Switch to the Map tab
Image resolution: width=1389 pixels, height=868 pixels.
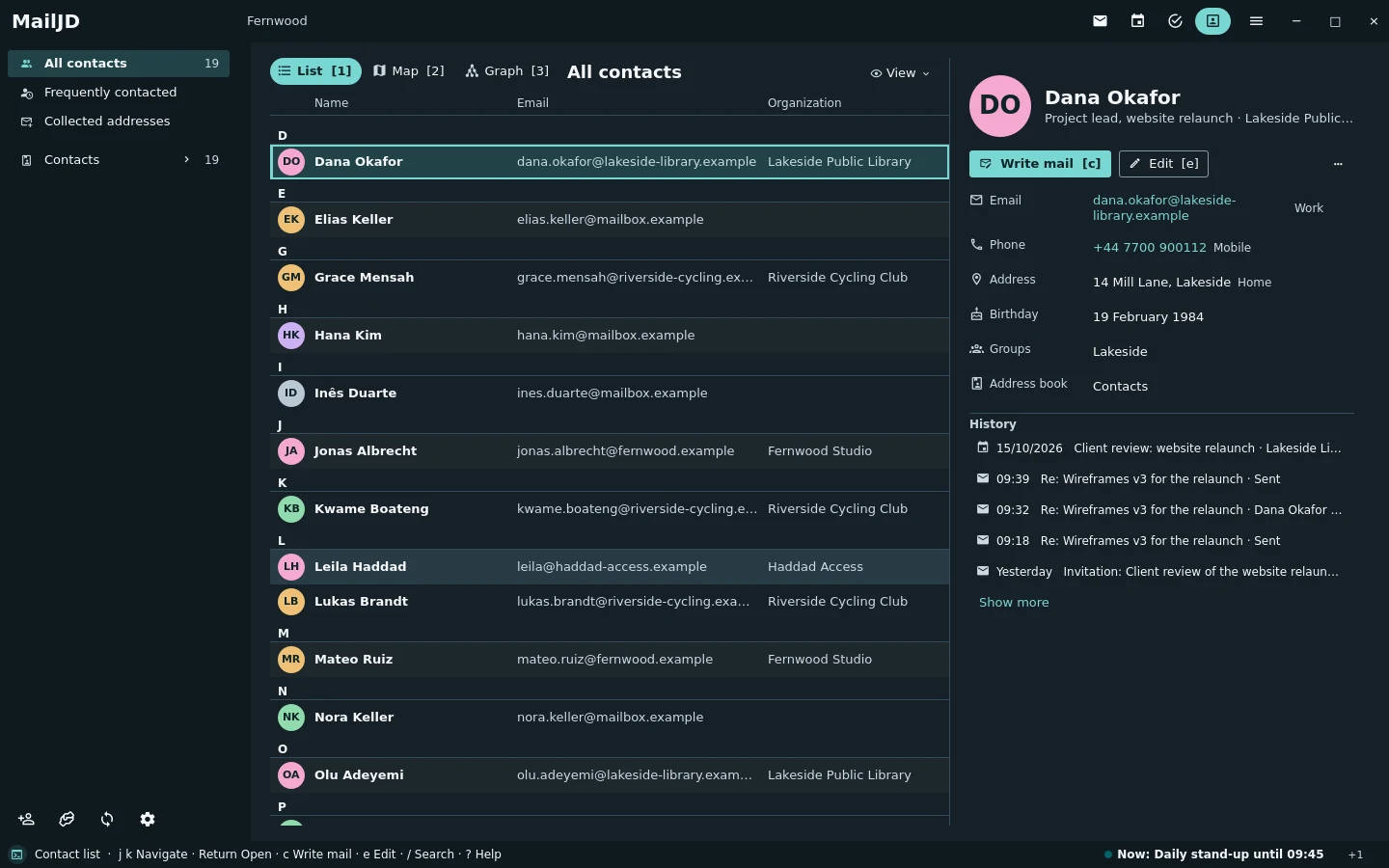[409, 71]
